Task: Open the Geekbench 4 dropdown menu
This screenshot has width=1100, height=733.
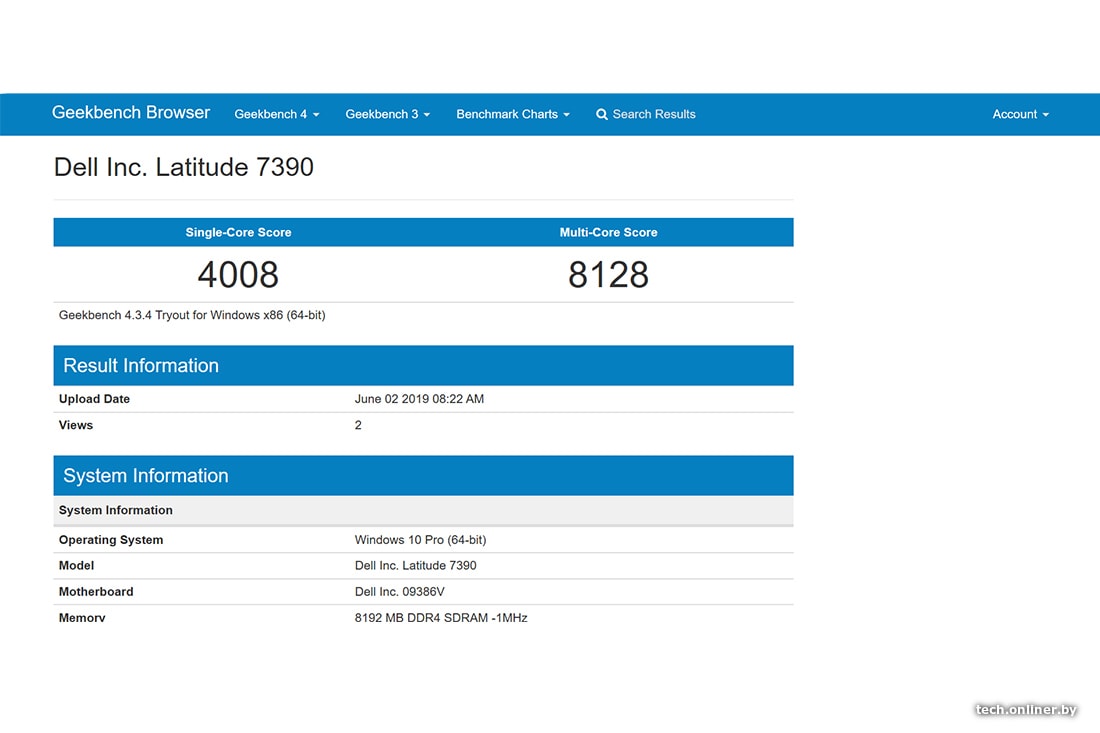Action: (276, 114)
